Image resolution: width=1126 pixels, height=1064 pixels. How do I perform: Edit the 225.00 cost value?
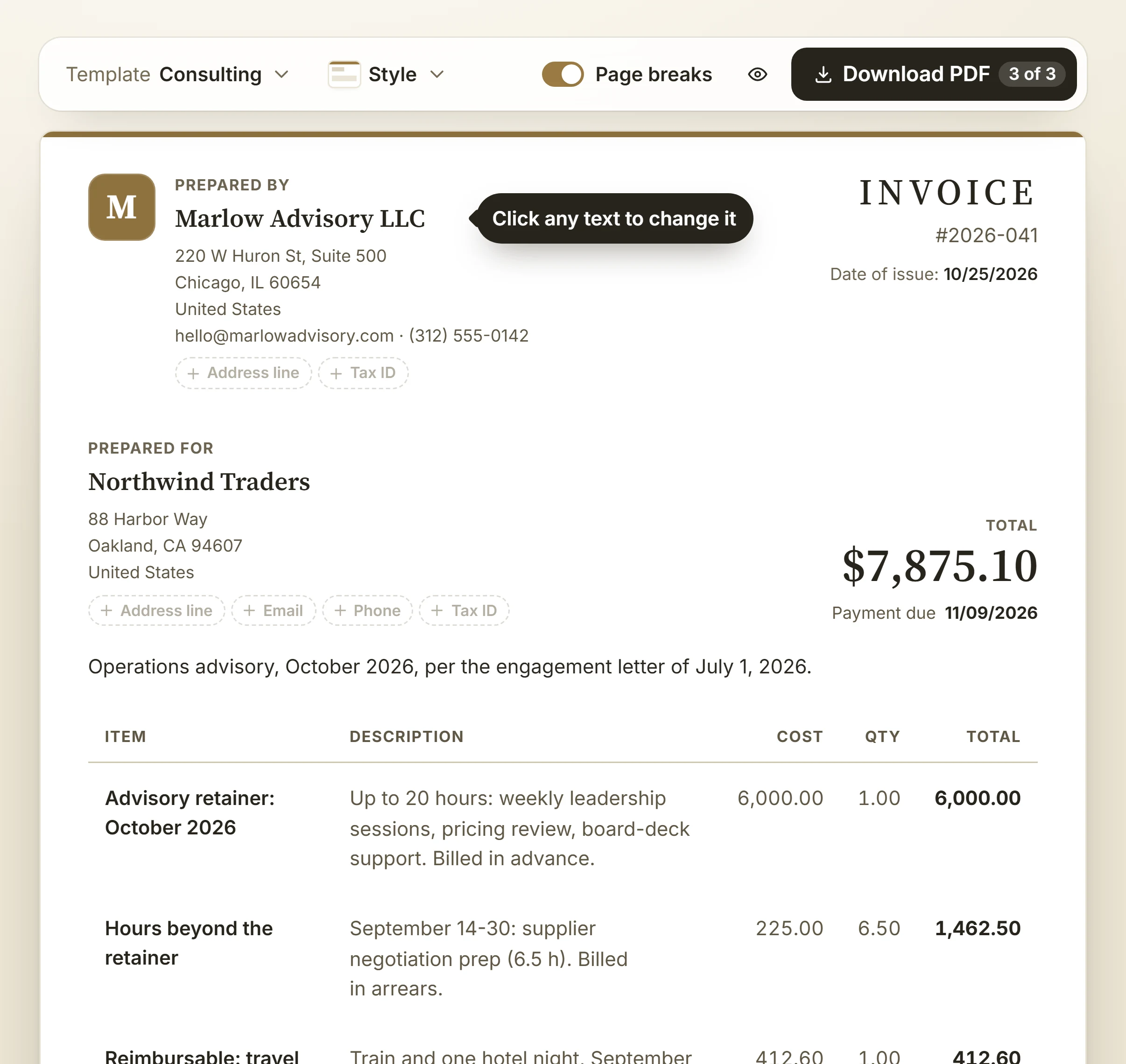tap(789, 929)
